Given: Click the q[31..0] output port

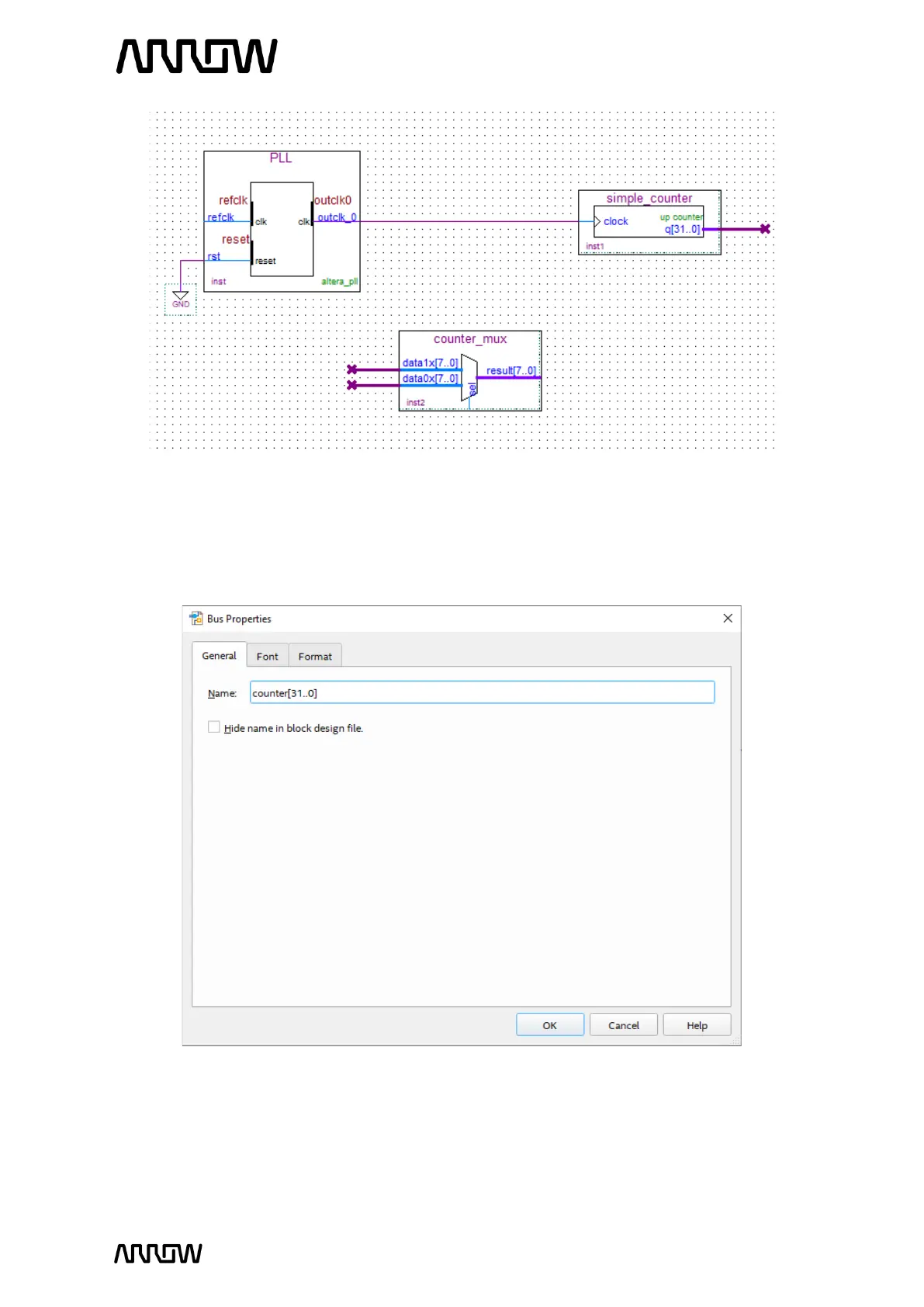Looking at the screenshot, I should 683,229.
